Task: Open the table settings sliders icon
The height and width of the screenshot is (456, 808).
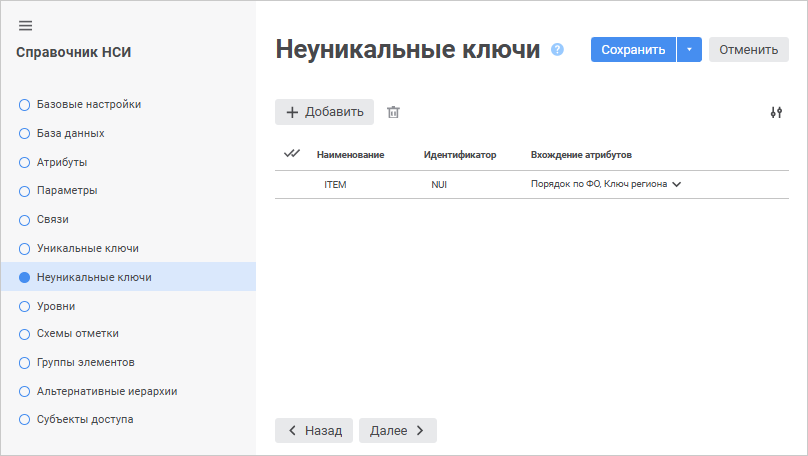Action: (776, 112)
